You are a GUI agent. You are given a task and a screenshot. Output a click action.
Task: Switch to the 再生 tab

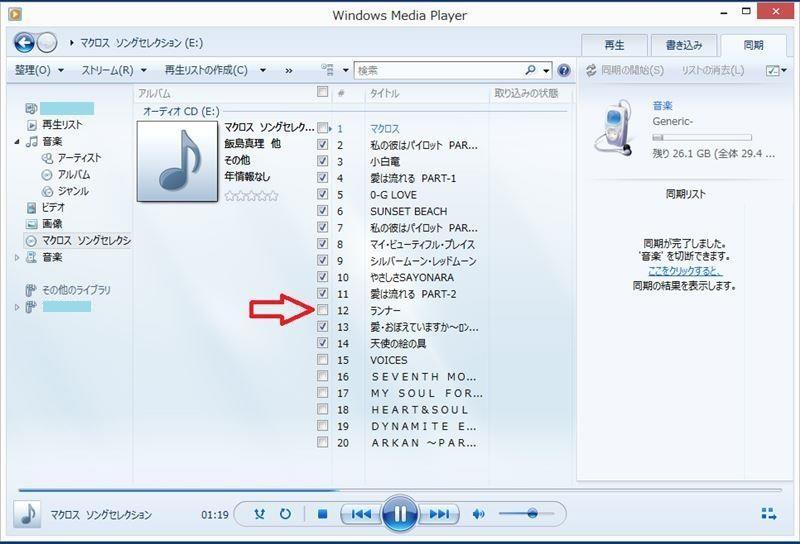click(614, 45)
